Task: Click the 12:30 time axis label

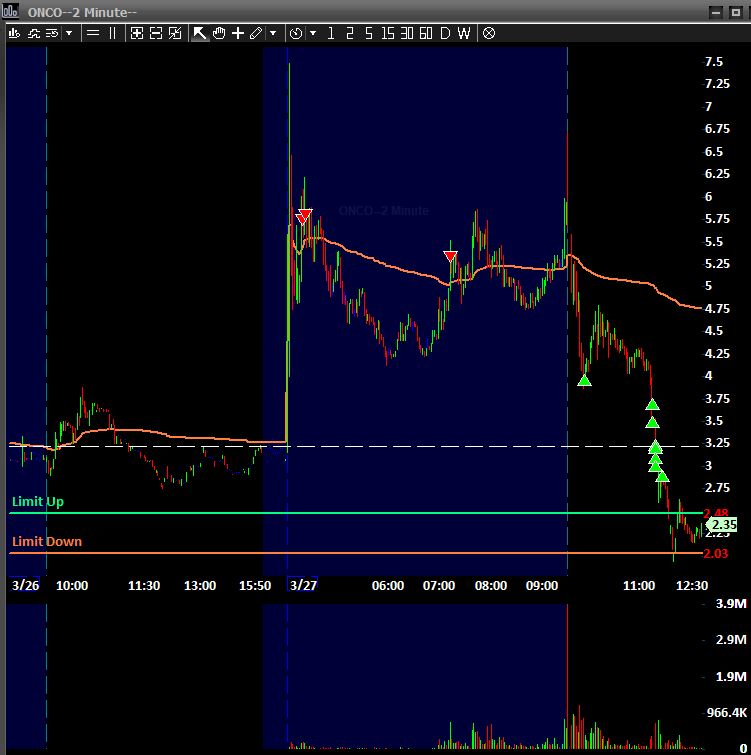Action: (x=692, y=586)
